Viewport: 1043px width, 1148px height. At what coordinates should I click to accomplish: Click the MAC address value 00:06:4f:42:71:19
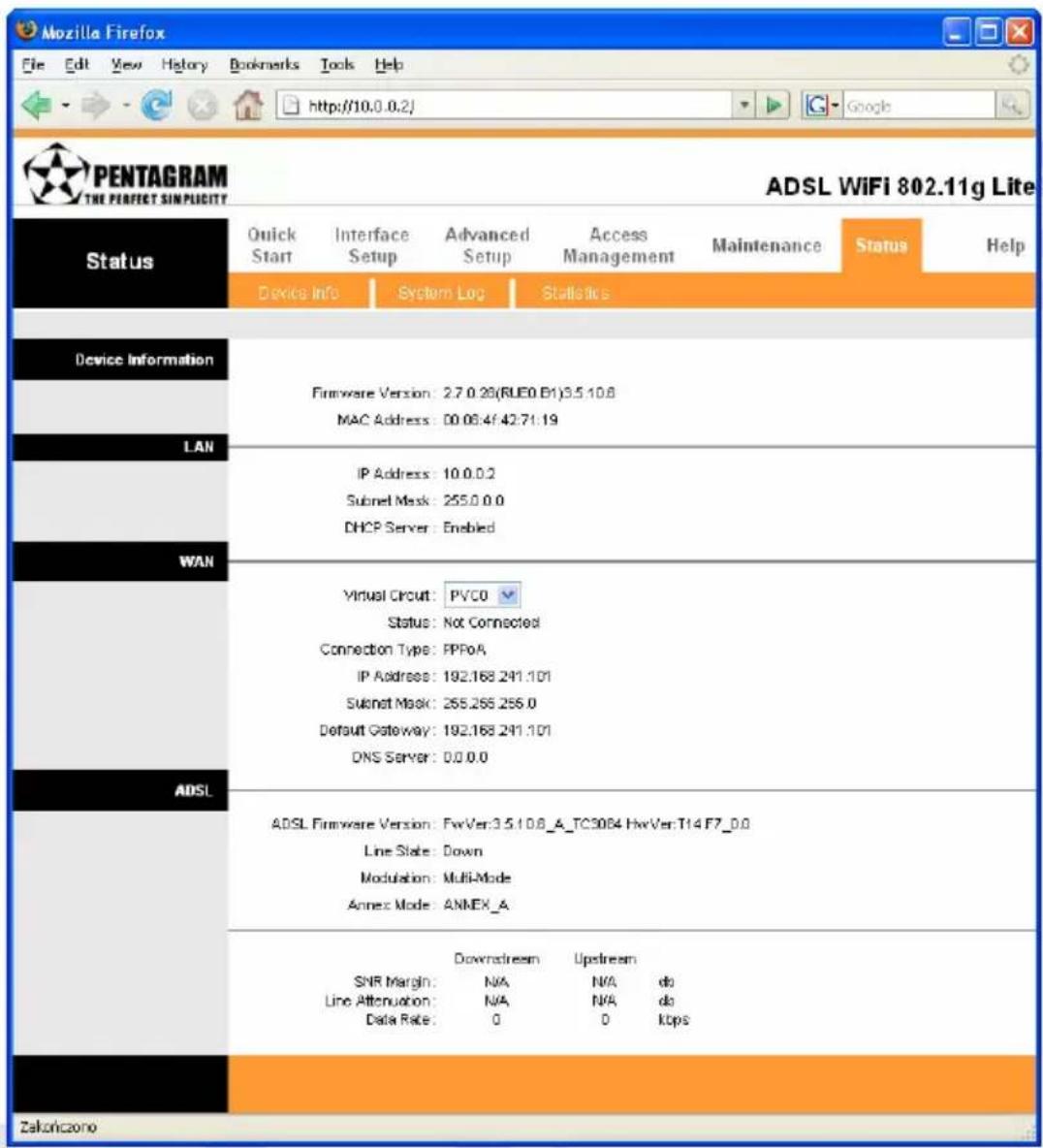[x=500, y=420]
